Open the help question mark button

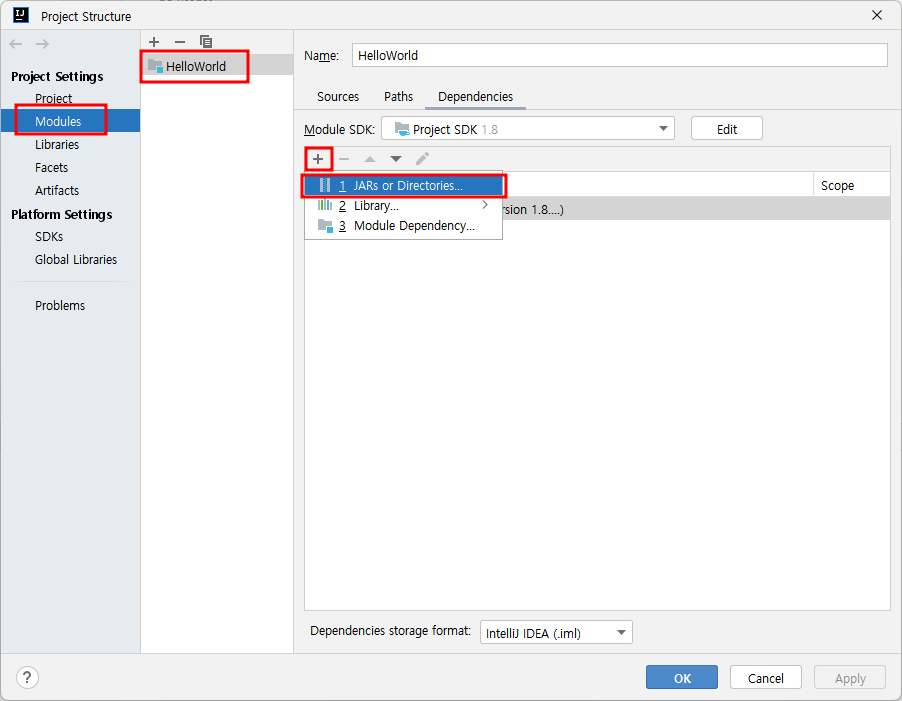point(27,677)
